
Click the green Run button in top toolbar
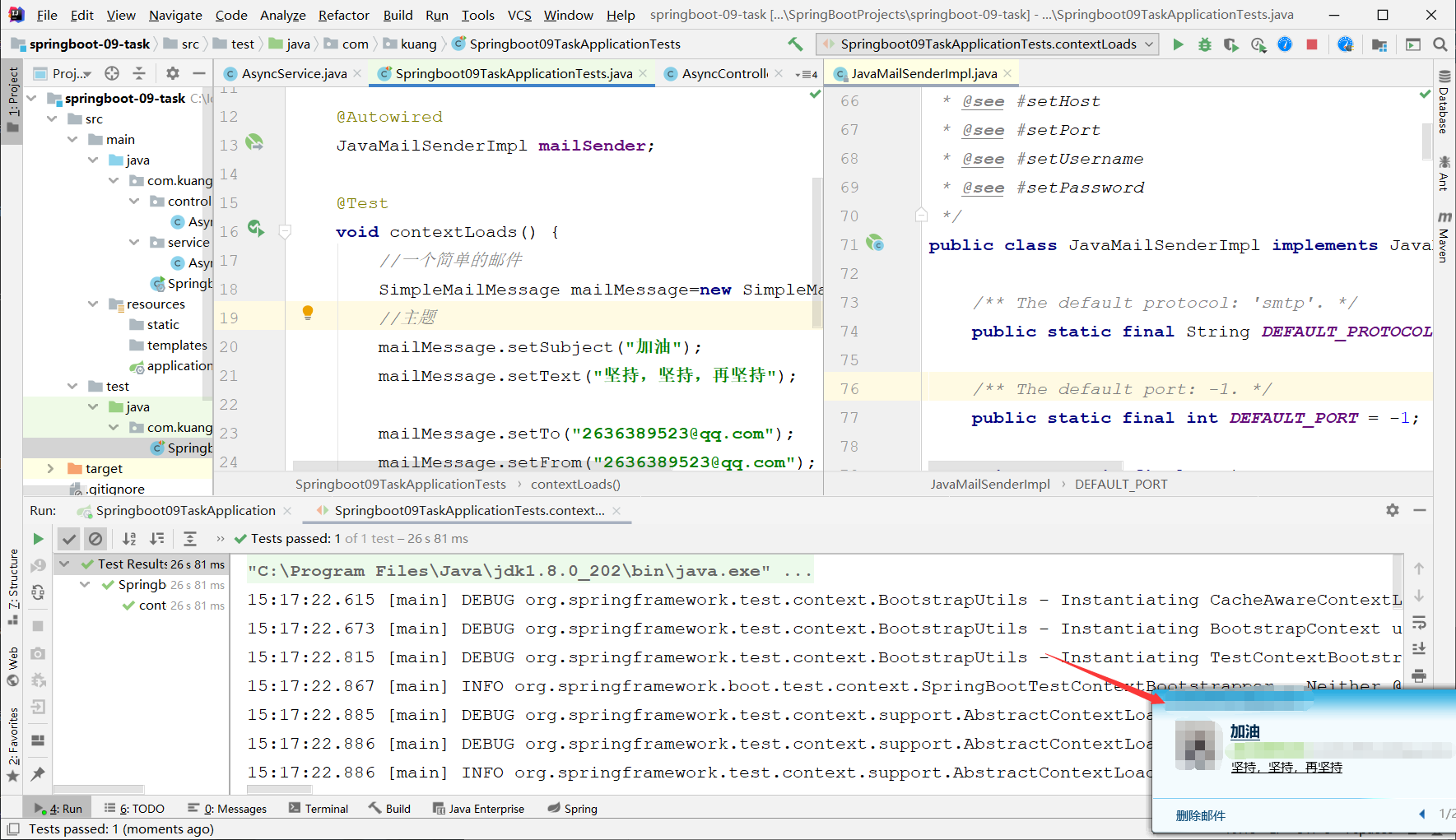coord(1178,44)
